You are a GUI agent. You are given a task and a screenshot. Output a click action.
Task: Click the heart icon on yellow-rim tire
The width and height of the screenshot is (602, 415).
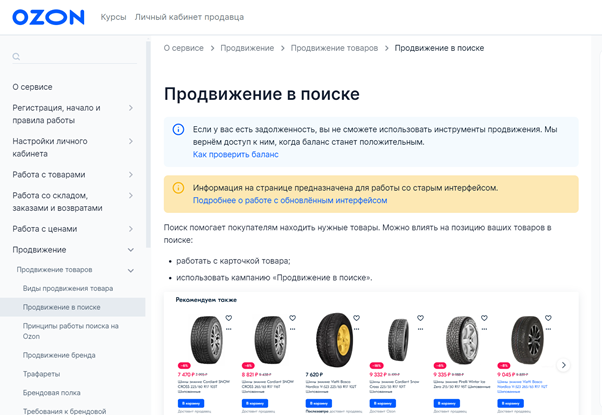358,318
